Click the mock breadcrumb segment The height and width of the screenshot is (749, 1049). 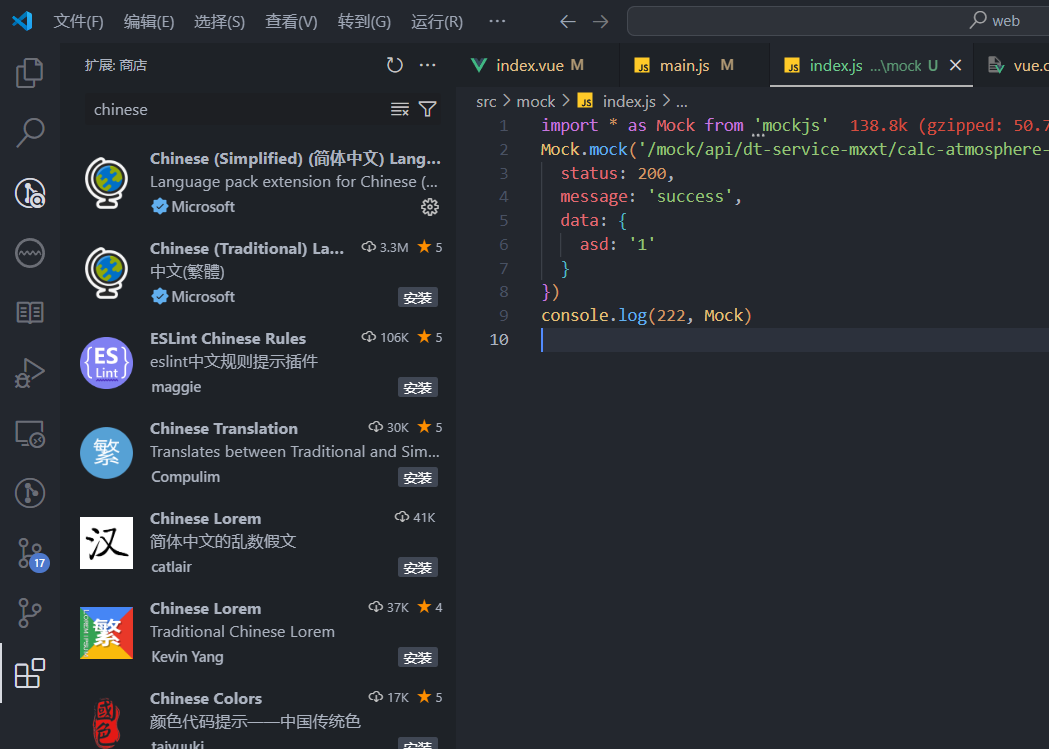pyautogui.click(x=535, y=102)
